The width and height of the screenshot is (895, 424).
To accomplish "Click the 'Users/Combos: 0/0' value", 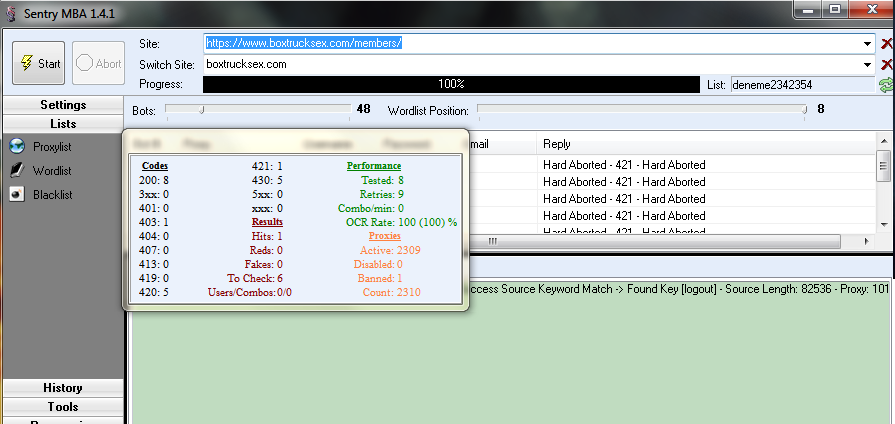I will (249, 292).
